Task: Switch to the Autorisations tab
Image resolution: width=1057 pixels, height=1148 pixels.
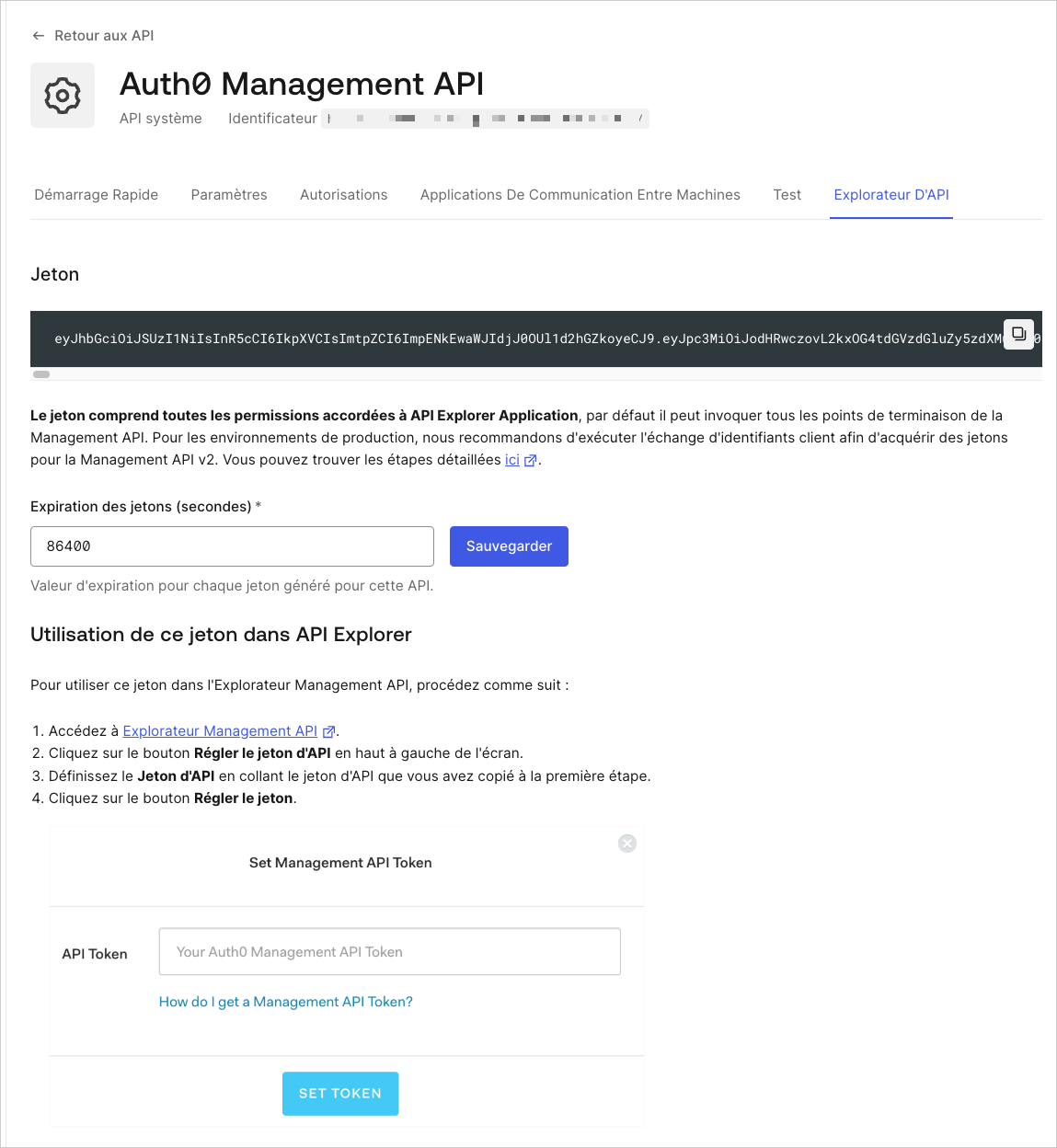Action: (x=343, y=194)
